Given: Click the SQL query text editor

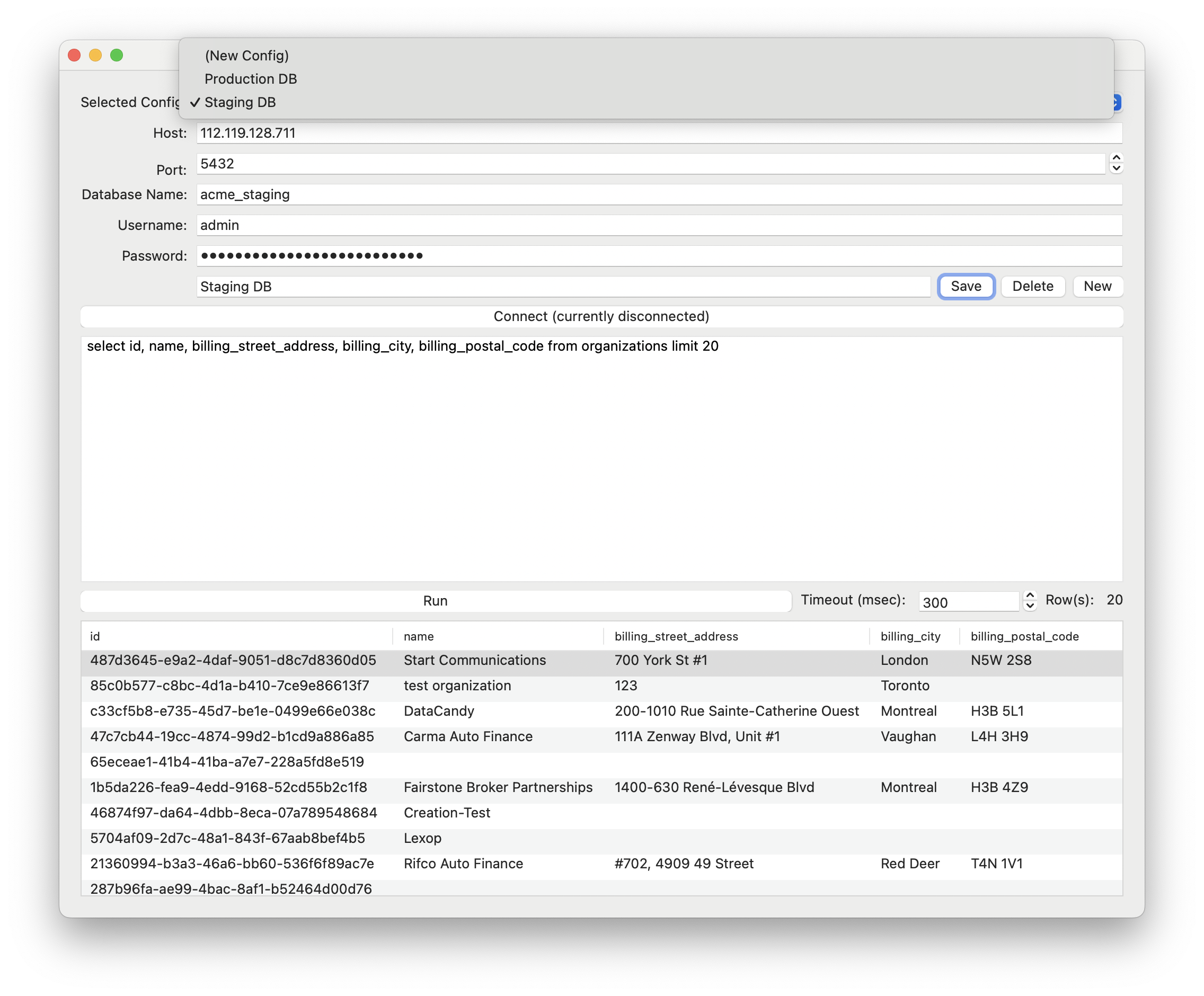Looking at the screenshot, I should tap(601, 458).
